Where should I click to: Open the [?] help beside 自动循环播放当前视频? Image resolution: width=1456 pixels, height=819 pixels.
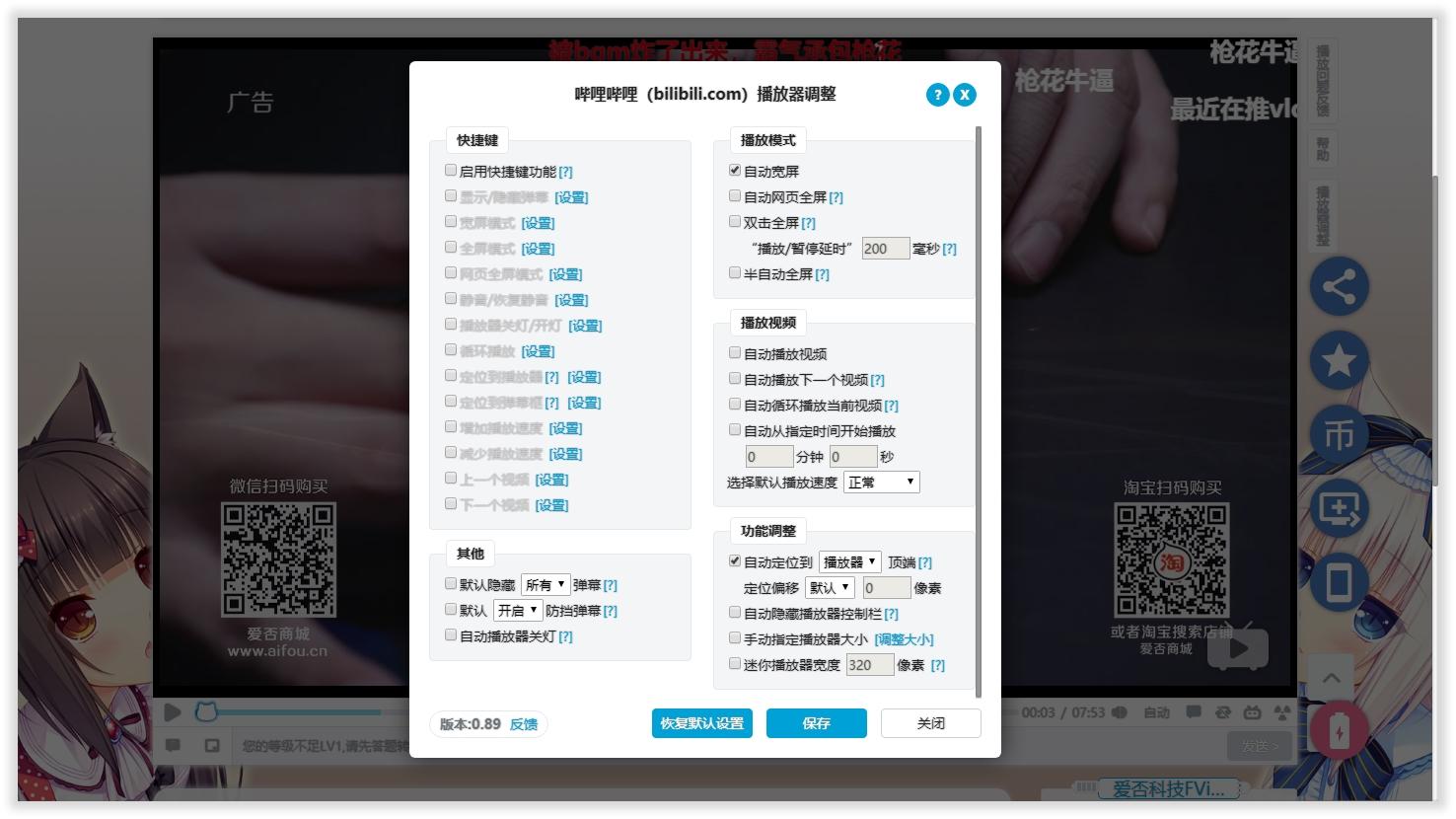[892, 406]
